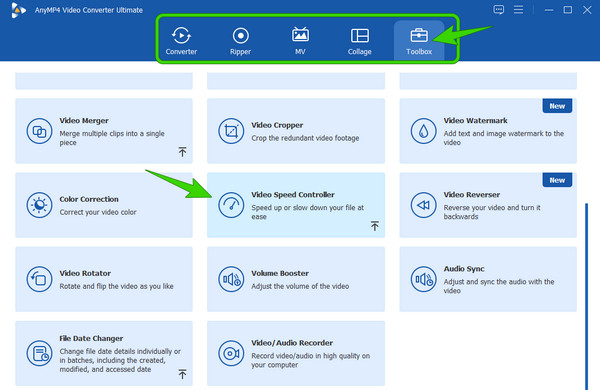
Task: Go to the Collage tab
Action: [x=360, y=41]
